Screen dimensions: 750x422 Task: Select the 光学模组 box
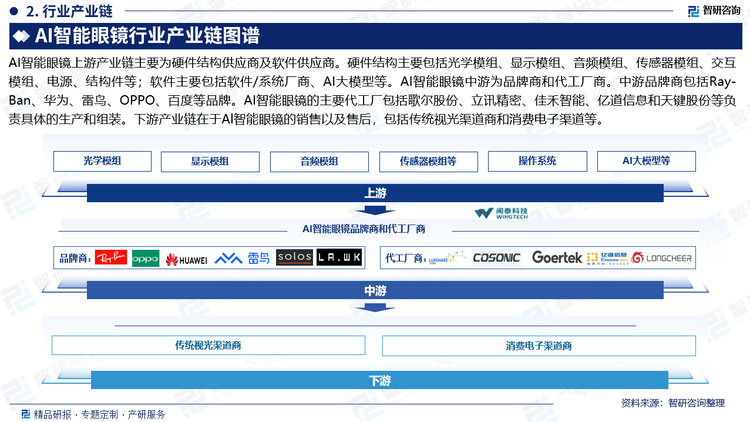(102, 161)
